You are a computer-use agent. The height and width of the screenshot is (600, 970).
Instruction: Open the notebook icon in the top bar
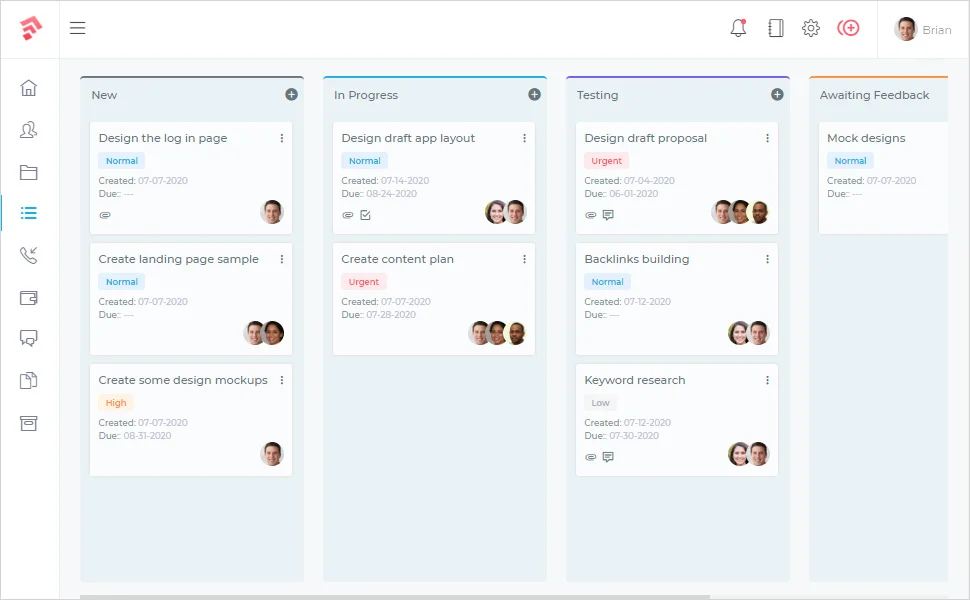775,28
